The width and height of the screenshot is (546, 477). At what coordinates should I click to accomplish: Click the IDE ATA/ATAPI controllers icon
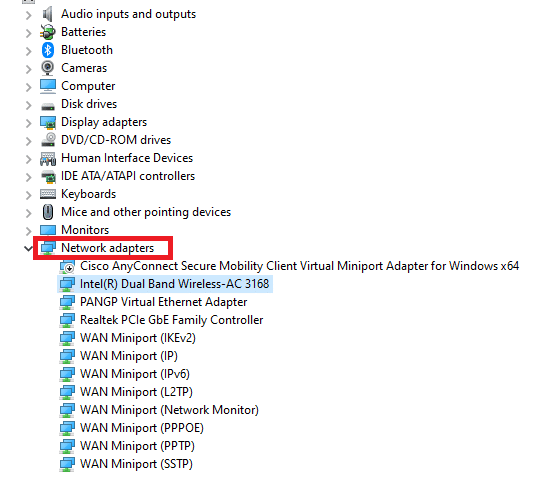coord(48,177)
